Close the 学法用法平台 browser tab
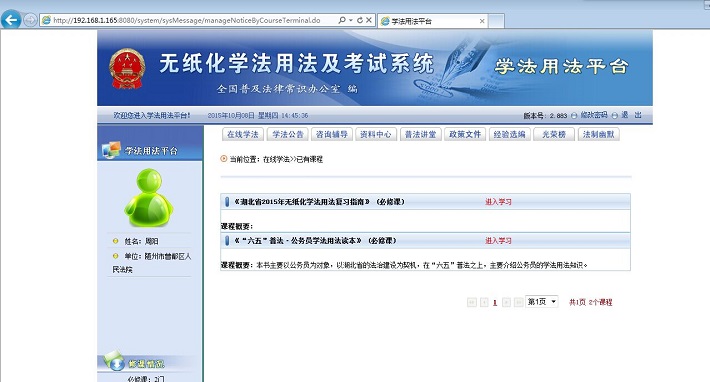Image resolution: width=710 pixels, height=382 pixels. (482, 21)
